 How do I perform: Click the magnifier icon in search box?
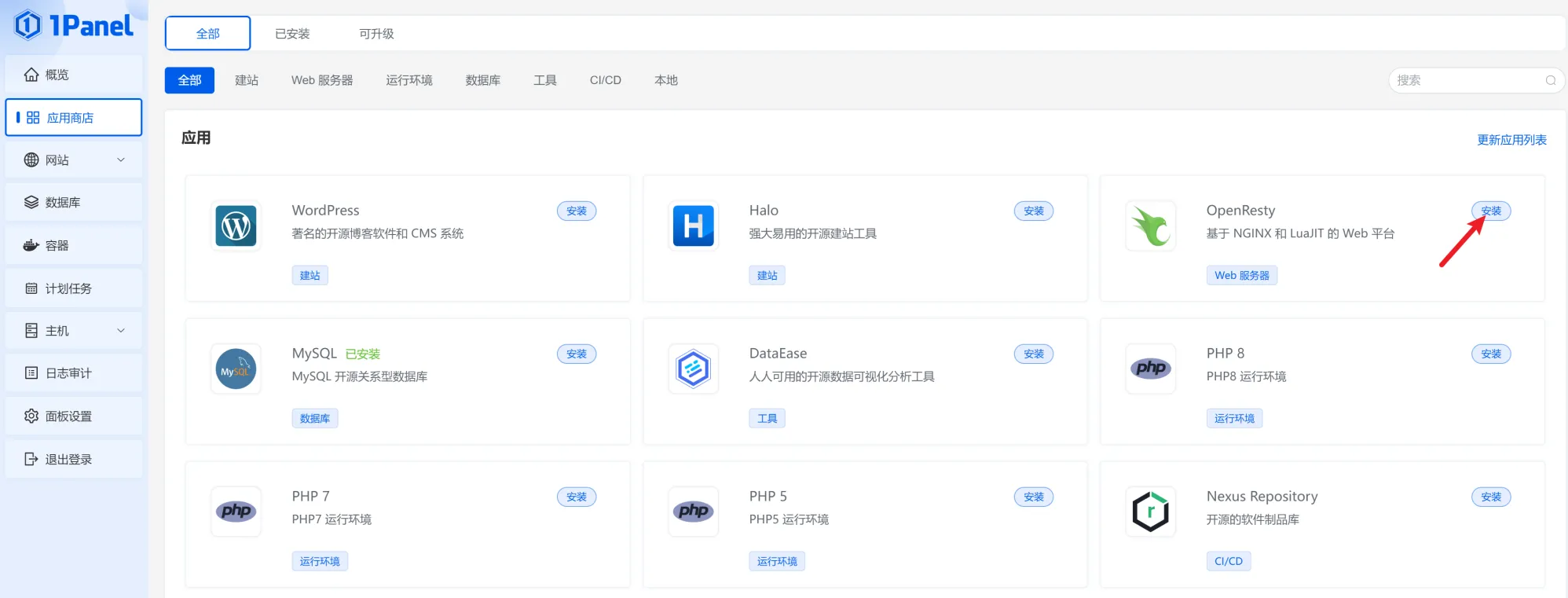click(1550, 80)
